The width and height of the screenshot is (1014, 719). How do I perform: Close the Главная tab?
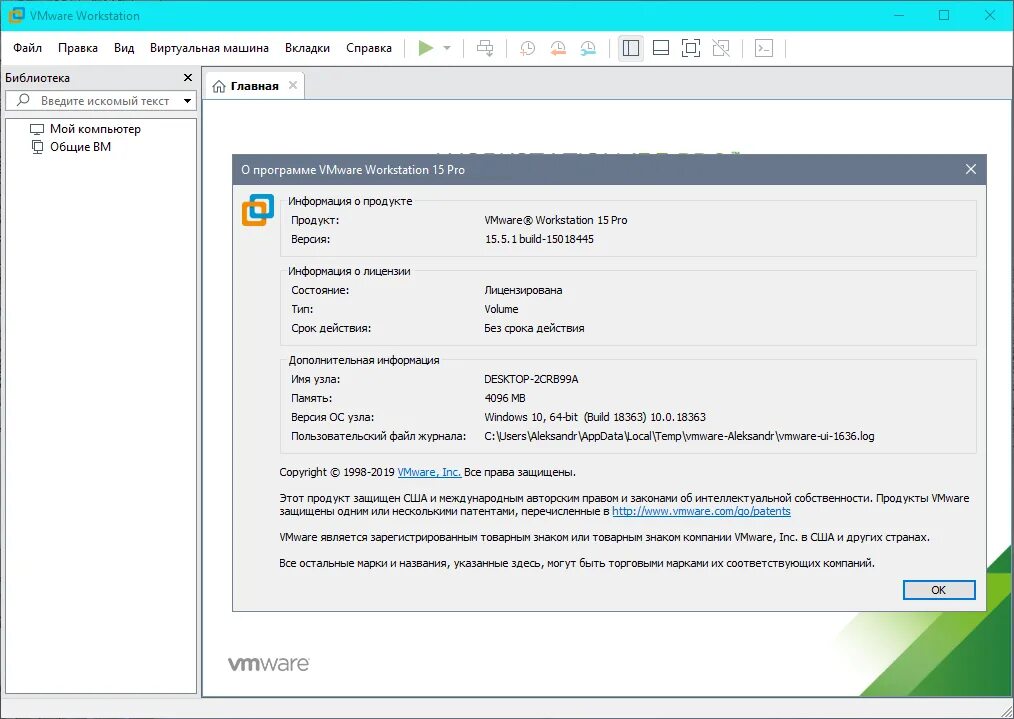pos(293,85)
